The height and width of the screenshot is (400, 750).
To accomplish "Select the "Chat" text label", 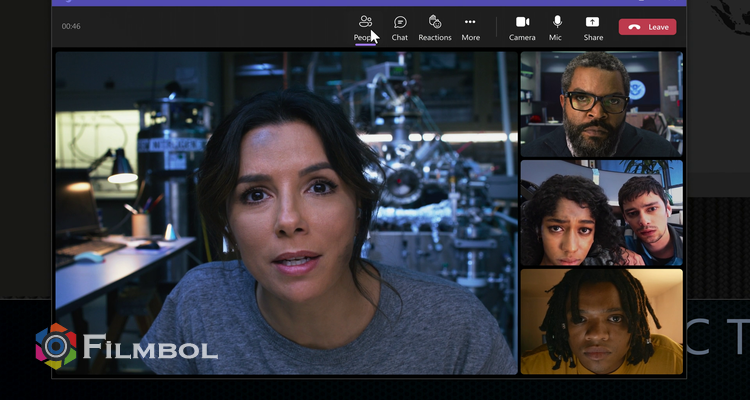I will (400, 38).
